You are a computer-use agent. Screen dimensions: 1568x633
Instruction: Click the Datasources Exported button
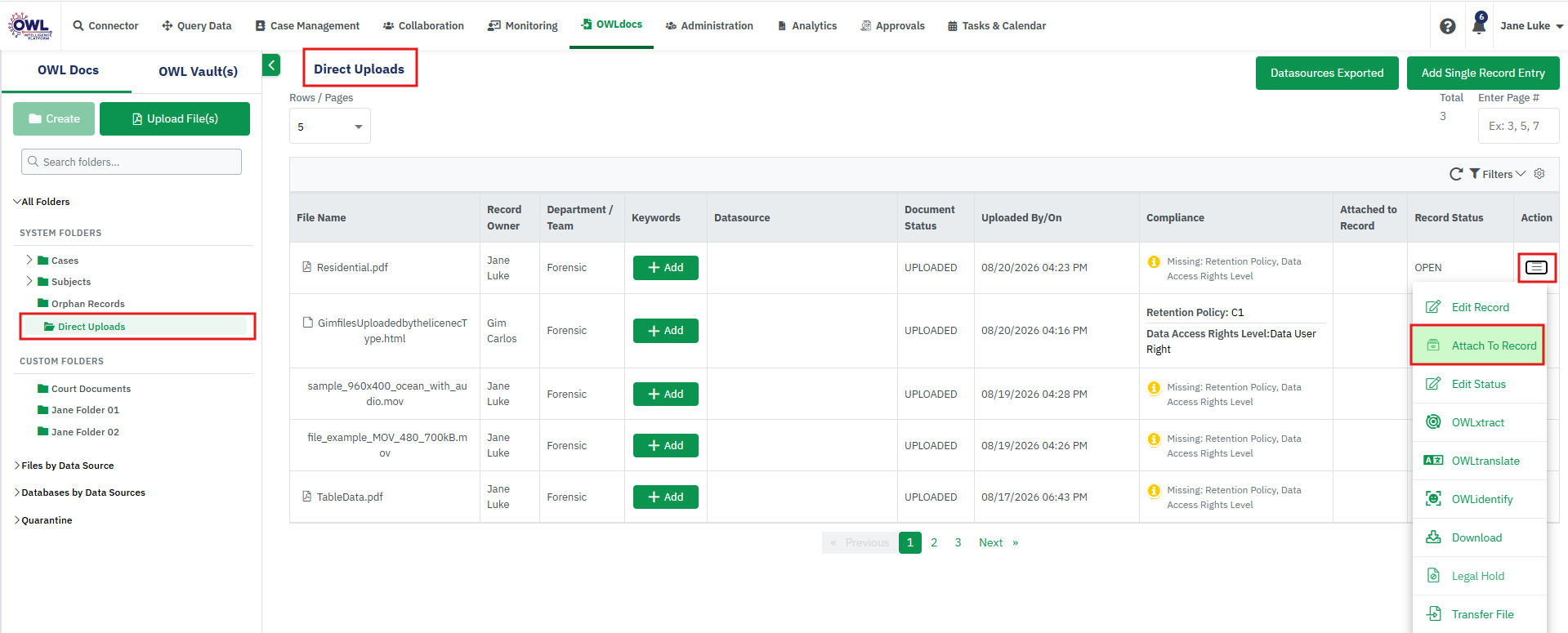click(x=1327, y=73)
